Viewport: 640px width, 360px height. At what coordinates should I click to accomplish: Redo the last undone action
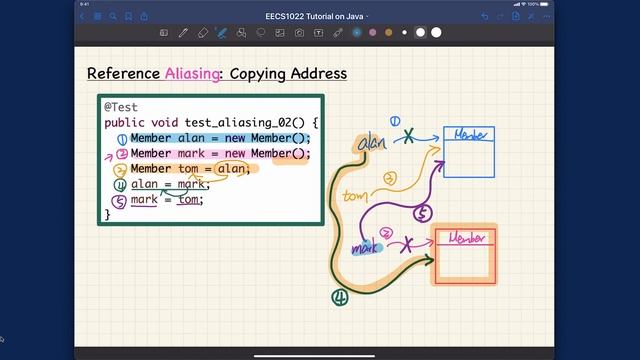(x=500, y=16)
